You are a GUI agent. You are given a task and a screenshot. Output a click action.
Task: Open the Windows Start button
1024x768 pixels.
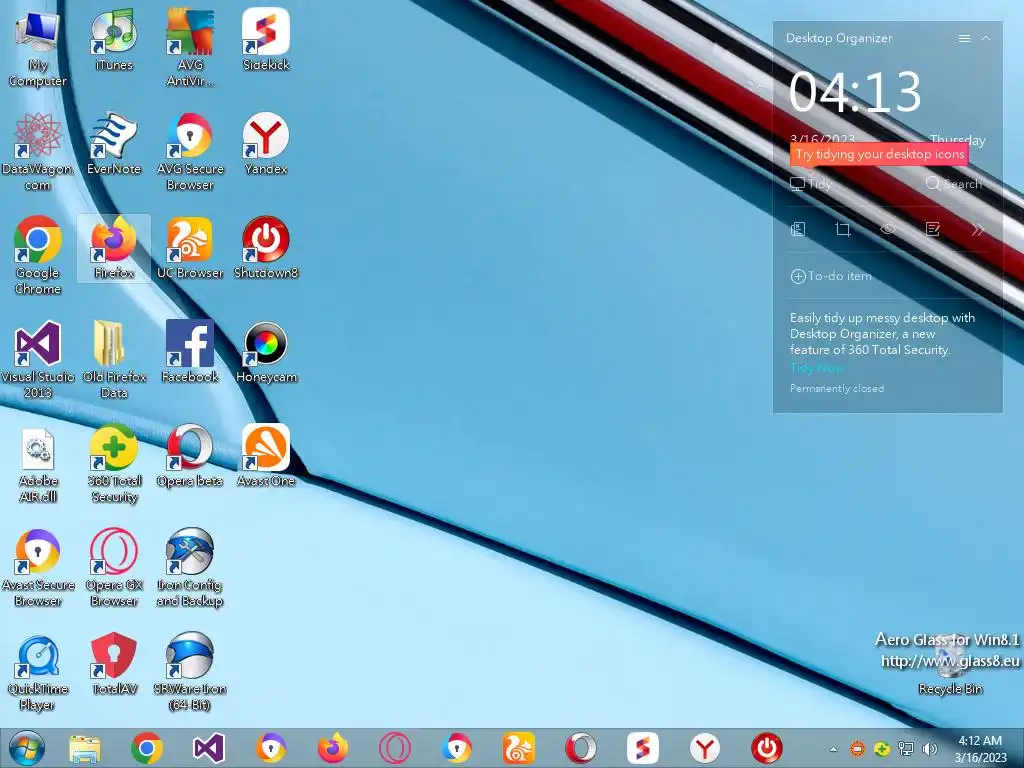pyautogui.click(x=27, y=748)
